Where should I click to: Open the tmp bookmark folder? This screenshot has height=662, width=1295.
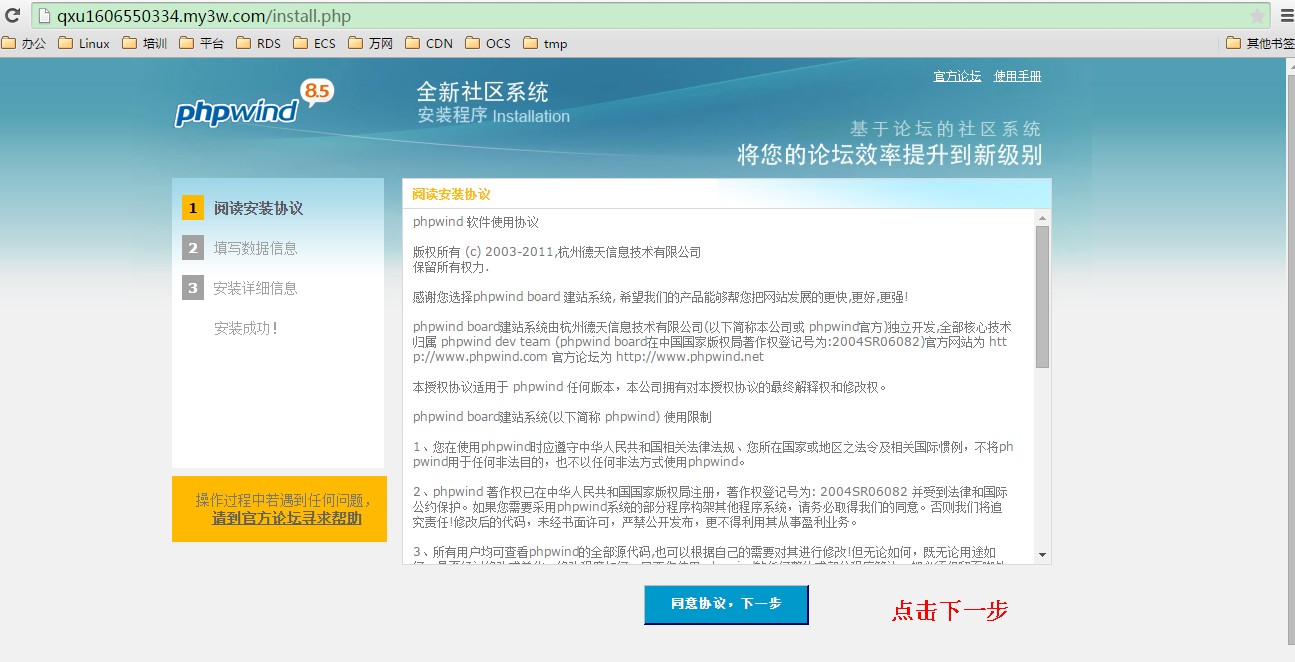pos(545,43)
